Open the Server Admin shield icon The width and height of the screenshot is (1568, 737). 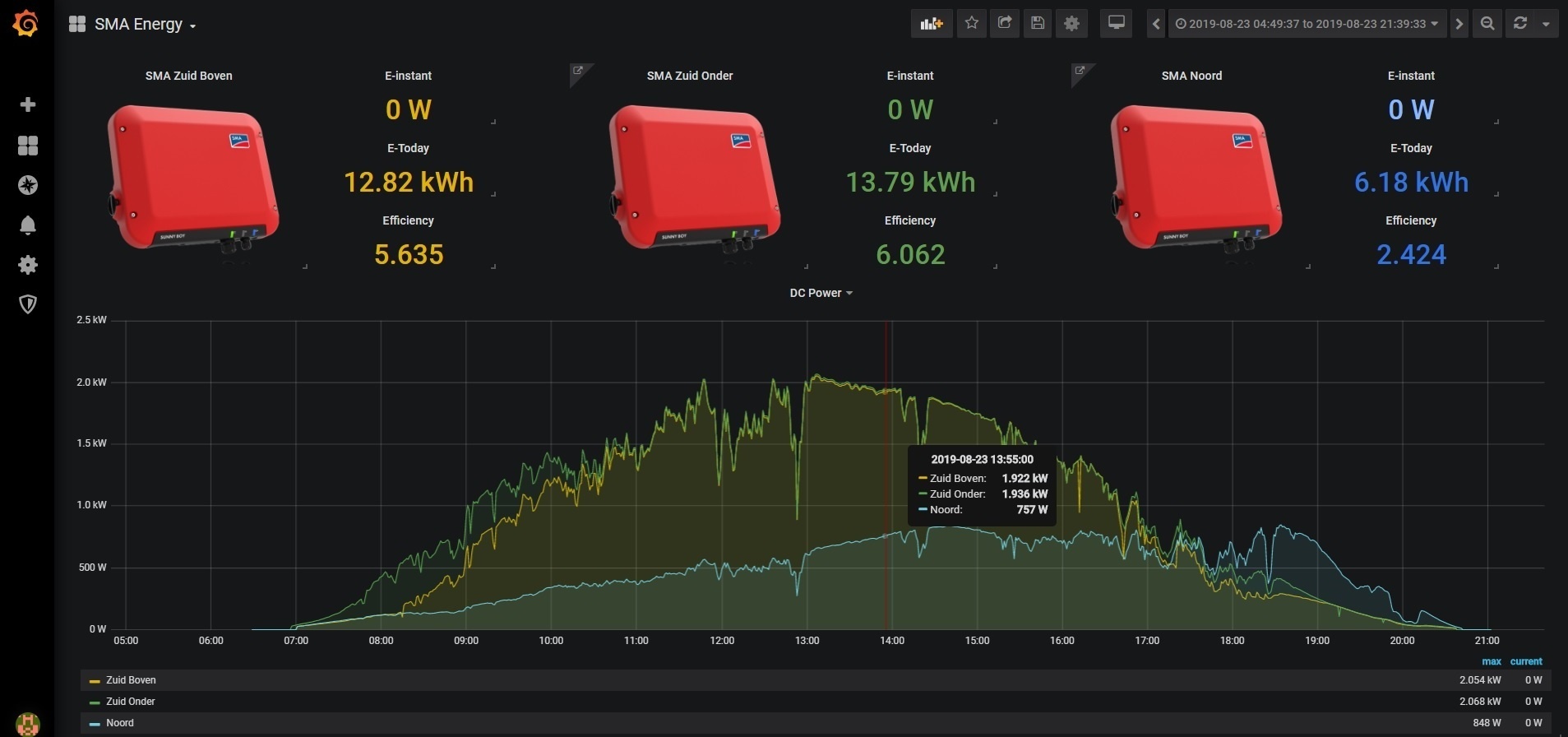coord(28,304)
